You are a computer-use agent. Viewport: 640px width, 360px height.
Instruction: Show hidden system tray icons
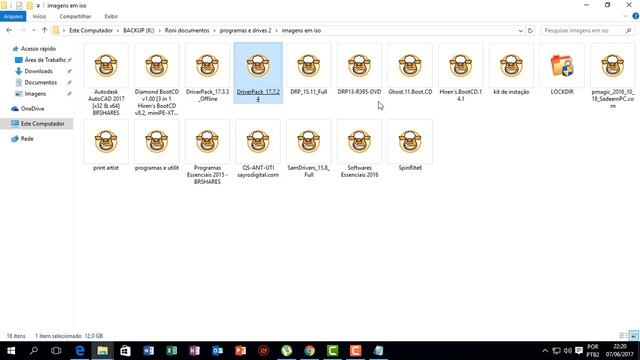(x=545, y=351)
